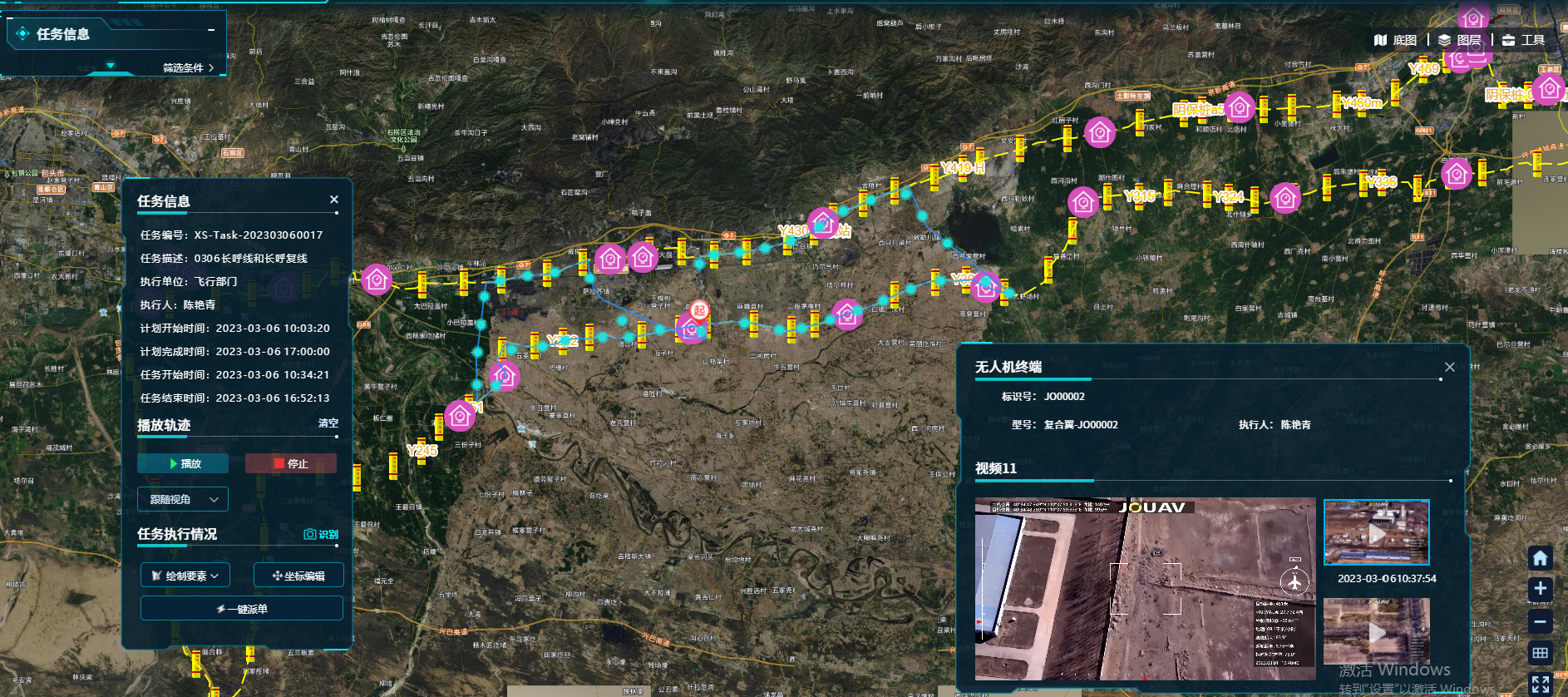This screenshot has height=697, width=1568.
Task: Click the 坐标编辑 coordinate edit button
Action: click(298, 575)
